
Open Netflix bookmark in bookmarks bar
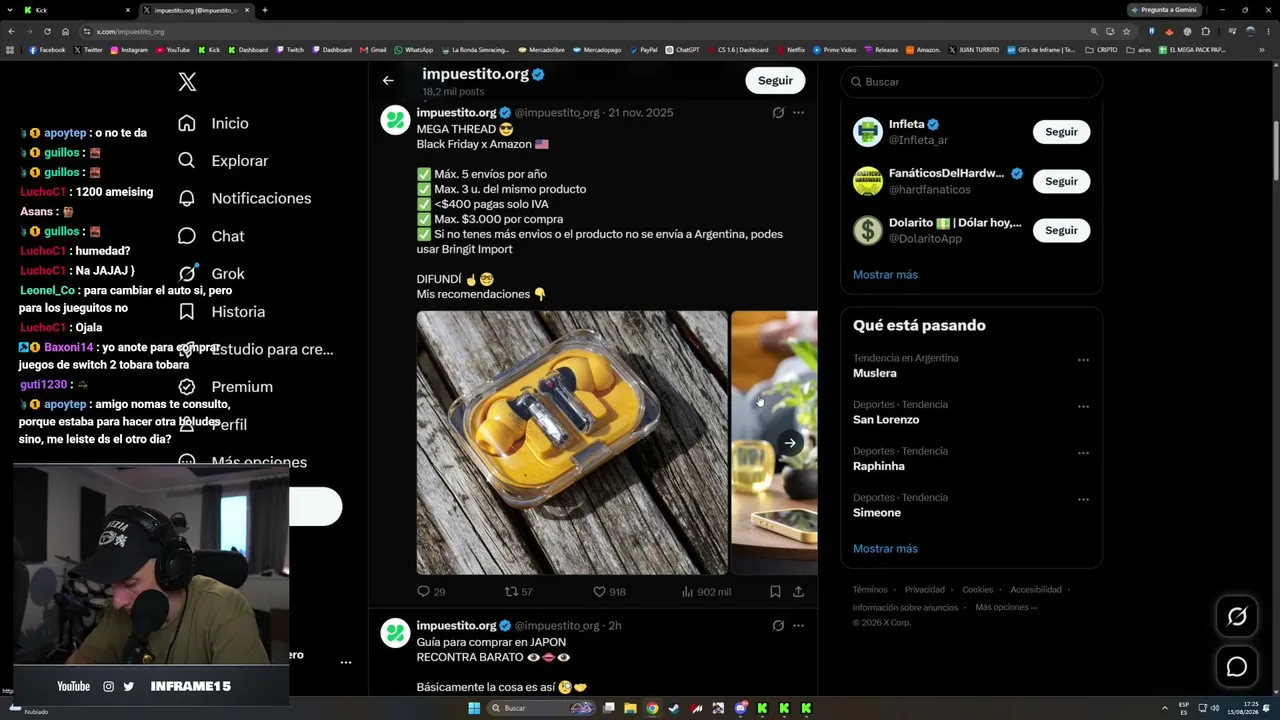(790, 50)
